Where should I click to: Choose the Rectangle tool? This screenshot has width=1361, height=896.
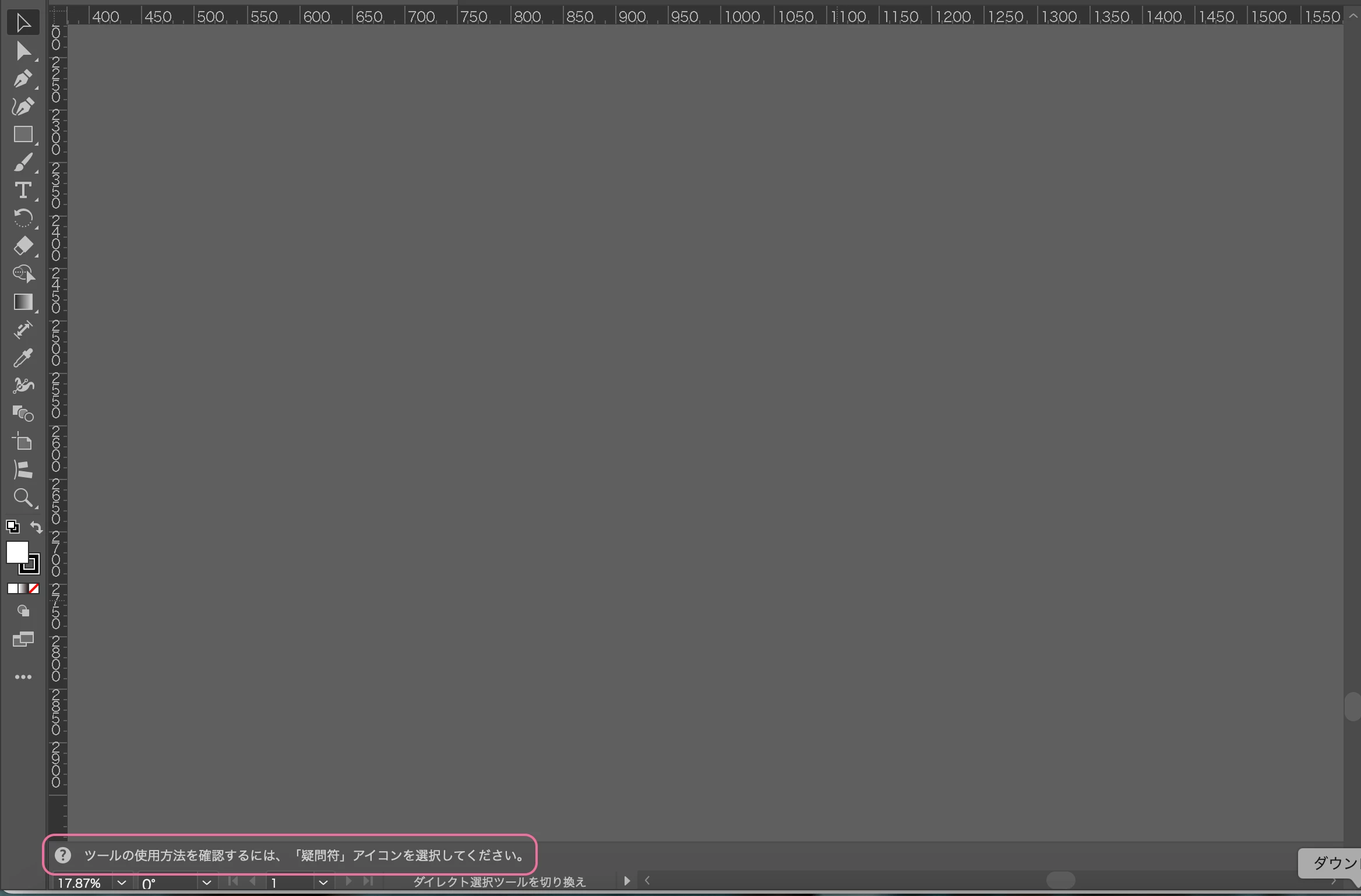pyautogui.click(x=23, y=135)
